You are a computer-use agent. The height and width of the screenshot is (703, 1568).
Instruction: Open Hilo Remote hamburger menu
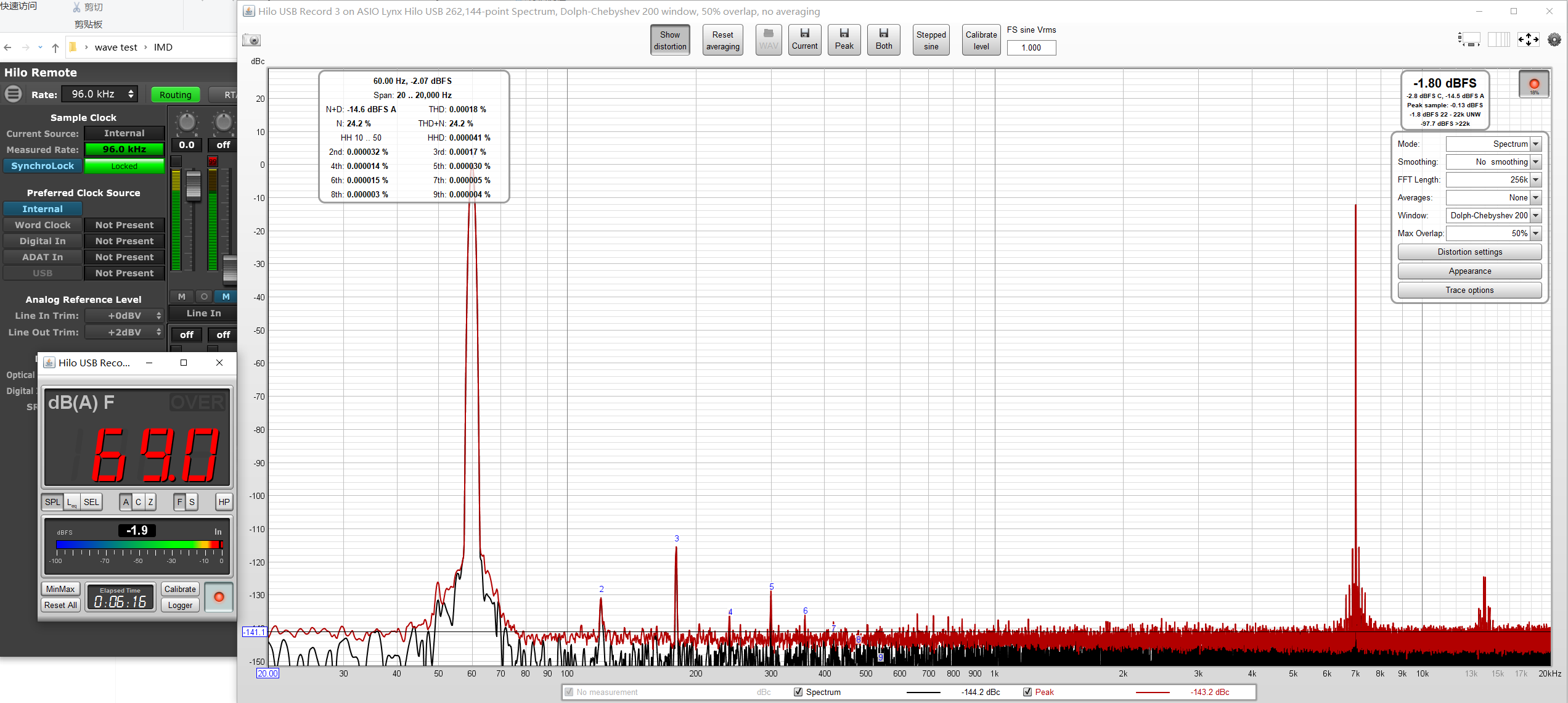(13, 94)
